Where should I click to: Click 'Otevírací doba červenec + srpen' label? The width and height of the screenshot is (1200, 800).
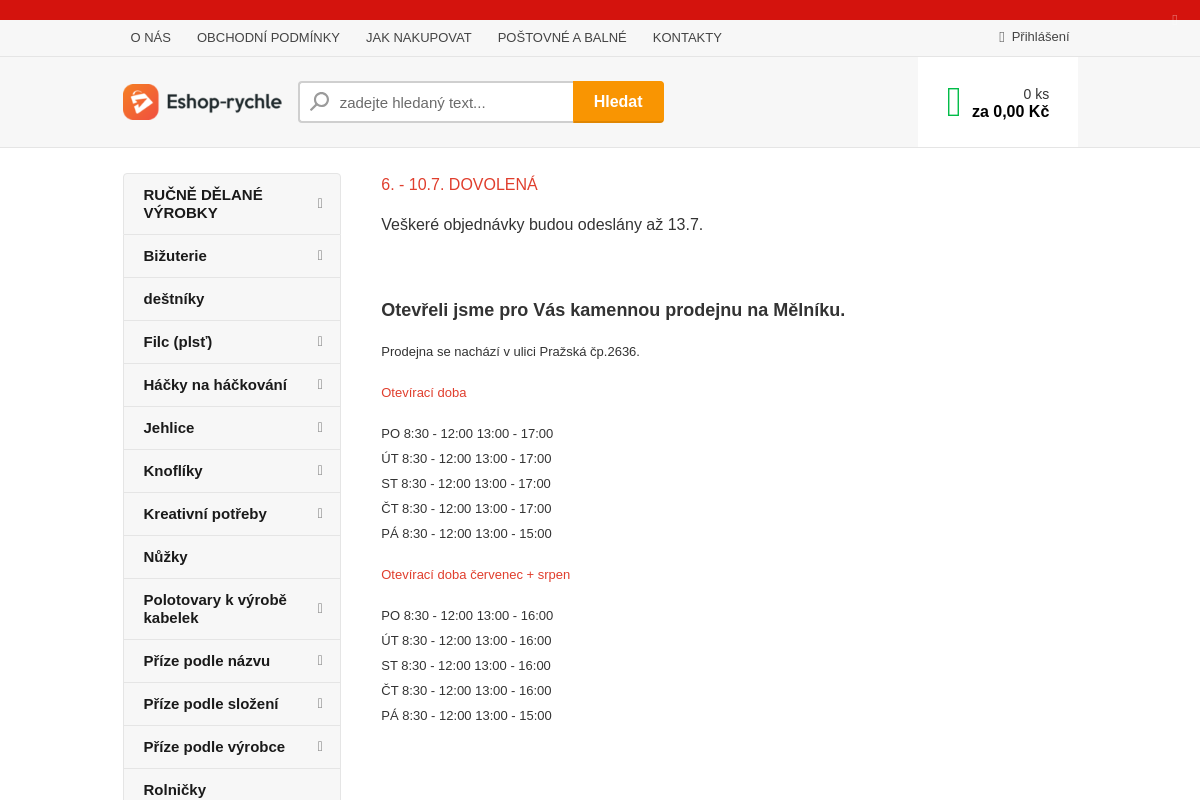pyautogui.click(x=476, y=575)
